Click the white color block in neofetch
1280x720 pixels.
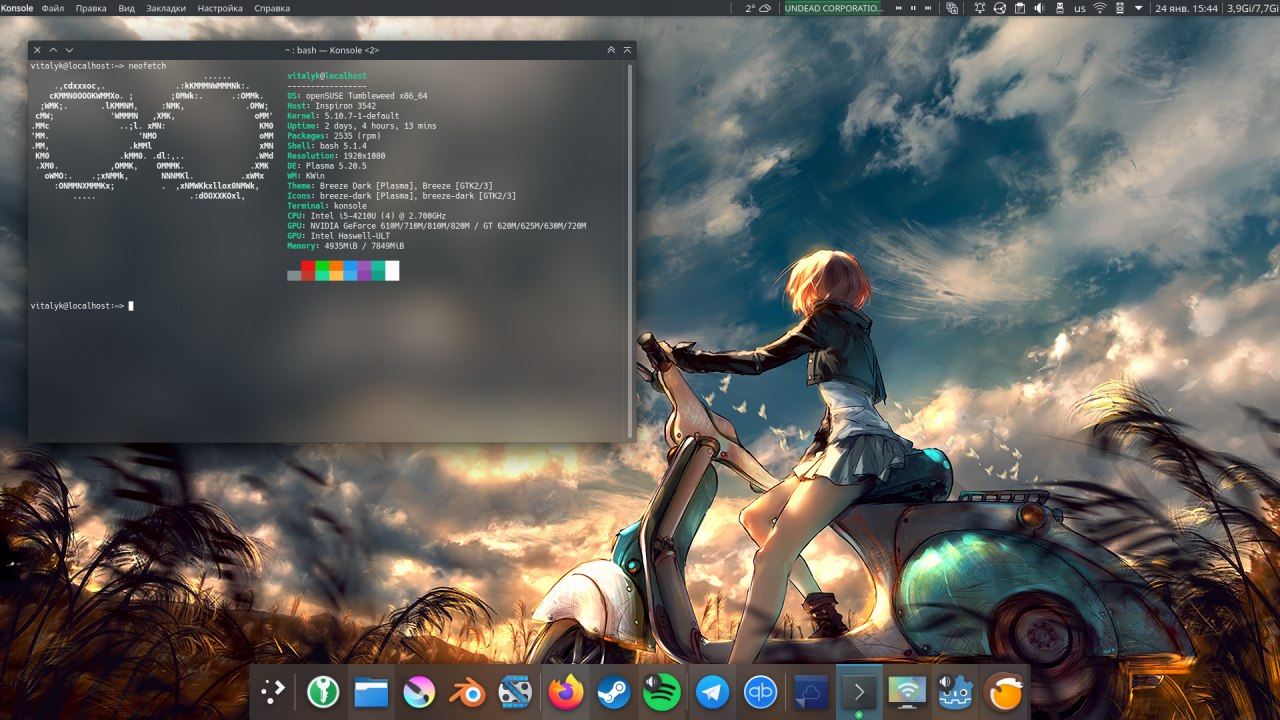[x=392, y=271]
